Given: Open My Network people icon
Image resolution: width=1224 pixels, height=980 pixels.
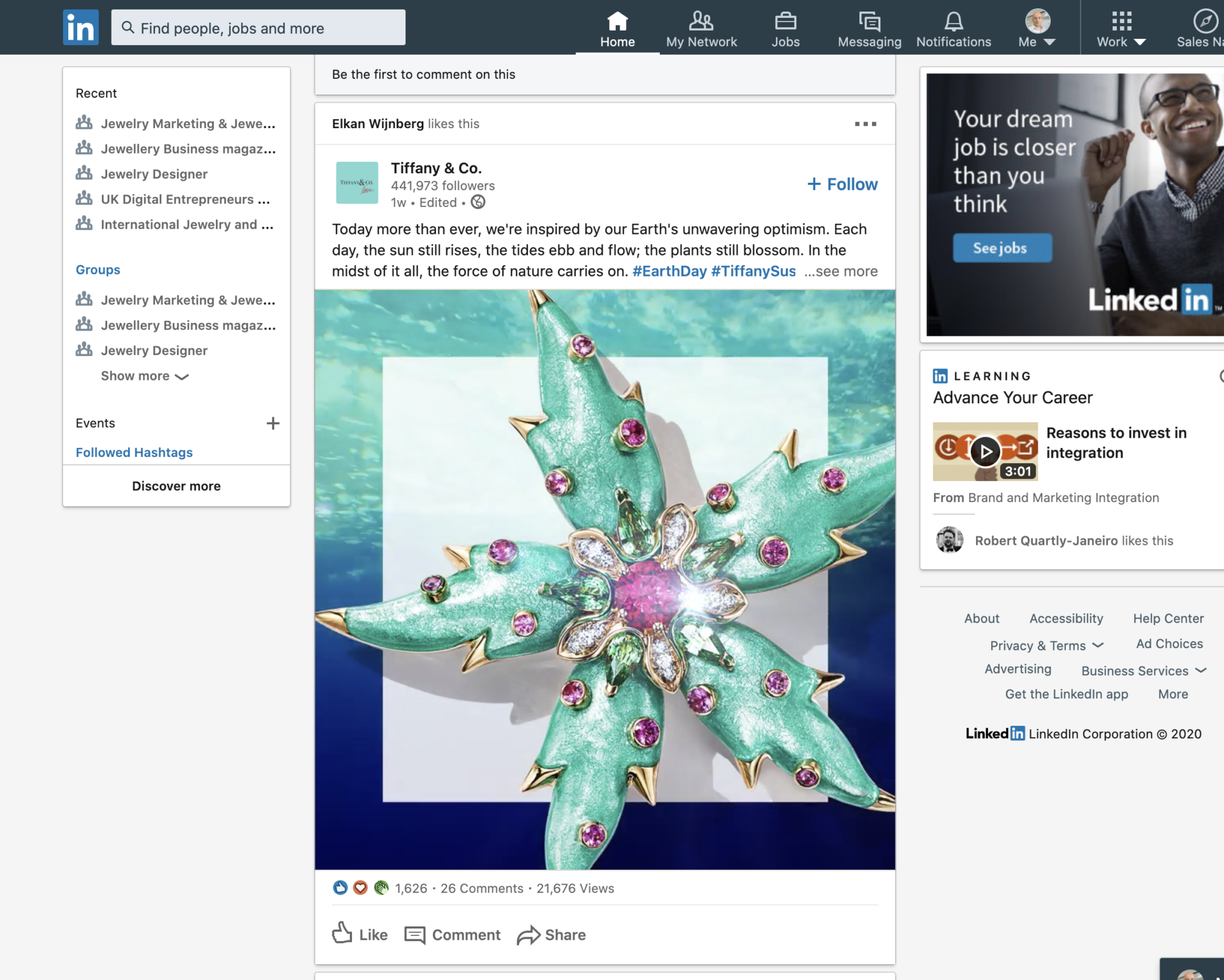Looking at the screenshot, I should pyautogui.click(x=701, y=22).
